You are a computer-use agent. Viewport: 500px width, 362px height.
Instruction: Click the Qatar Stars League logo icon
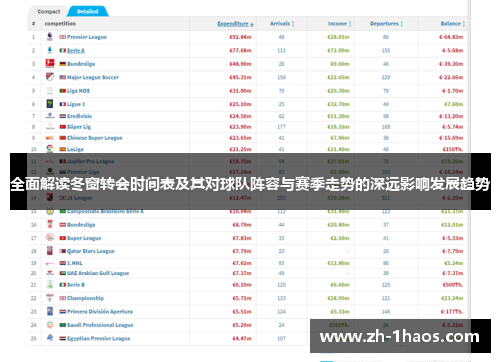point(50,251)
